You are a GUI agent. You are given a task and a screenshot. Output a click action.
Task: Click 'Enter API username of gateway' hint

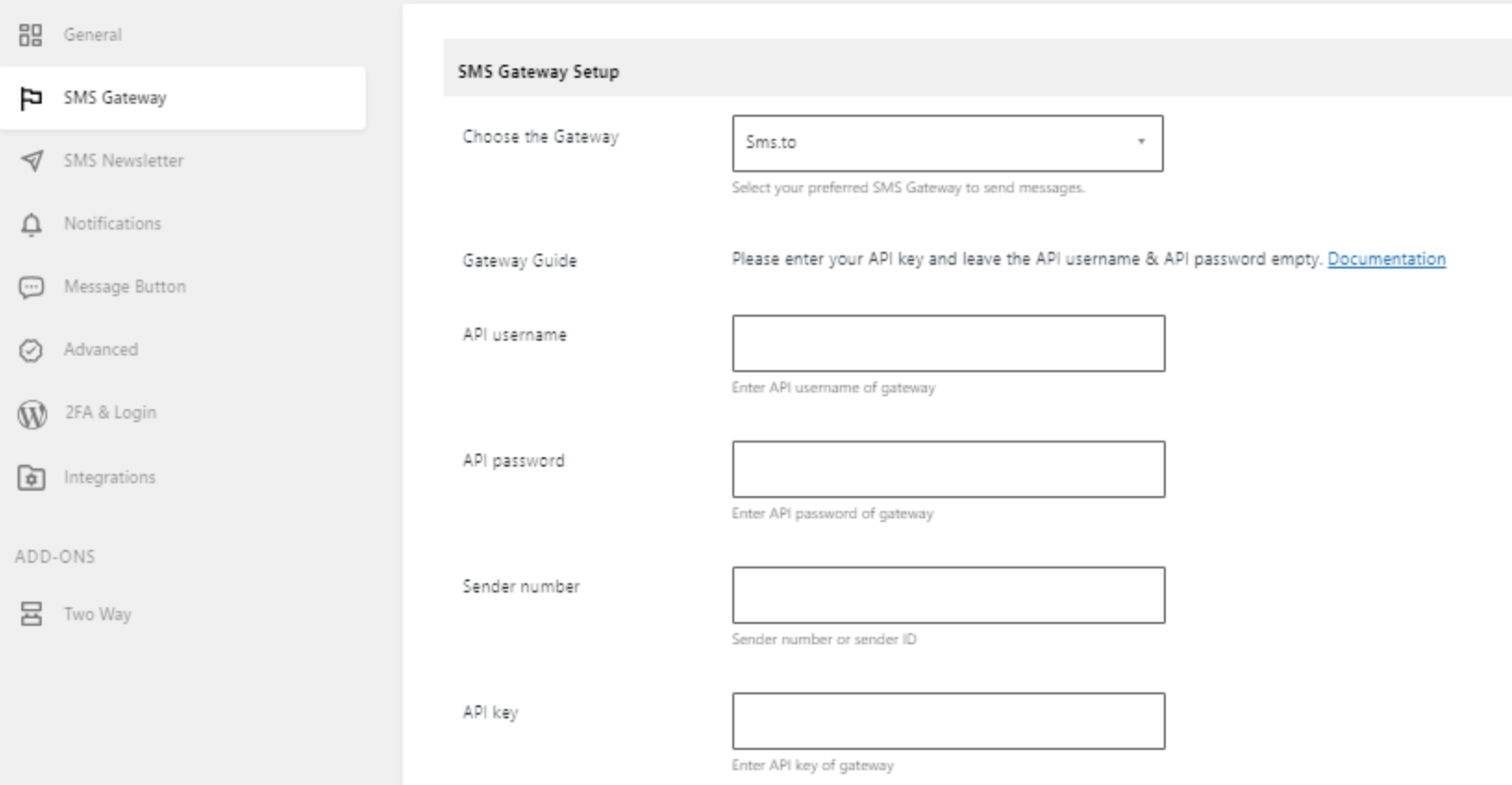point(832,388)
